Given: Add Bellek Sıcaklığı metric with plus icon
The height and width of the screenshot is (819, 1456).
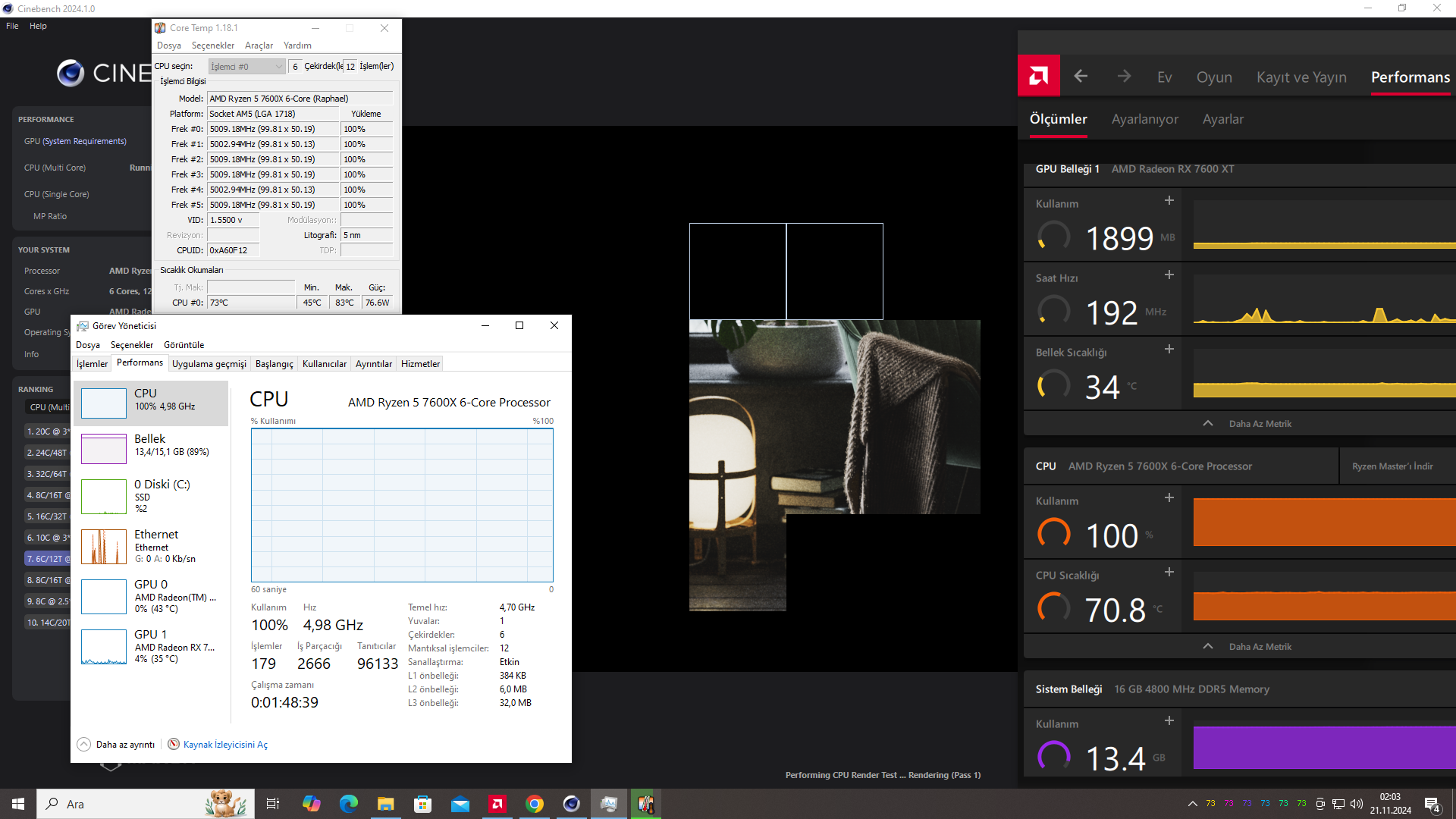Looking at the screenshot, I should (x=1169, y=349).
